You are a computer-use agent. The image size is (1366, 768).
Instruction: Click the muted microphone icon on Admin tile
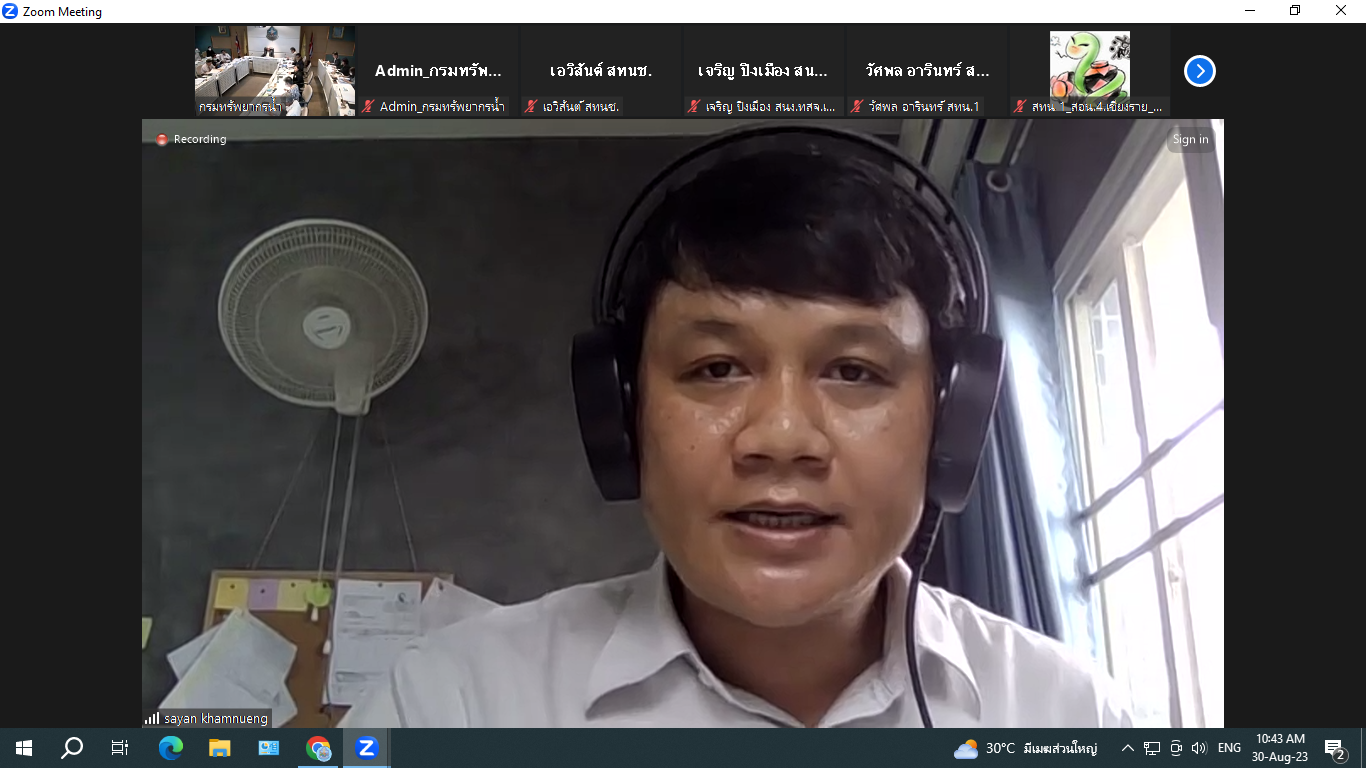pos(369,106)
